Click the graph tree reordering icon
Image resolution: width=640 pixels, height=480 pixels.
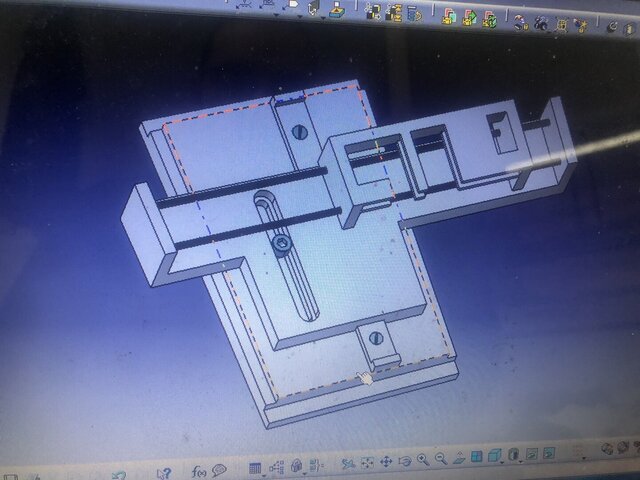[393, 13]
